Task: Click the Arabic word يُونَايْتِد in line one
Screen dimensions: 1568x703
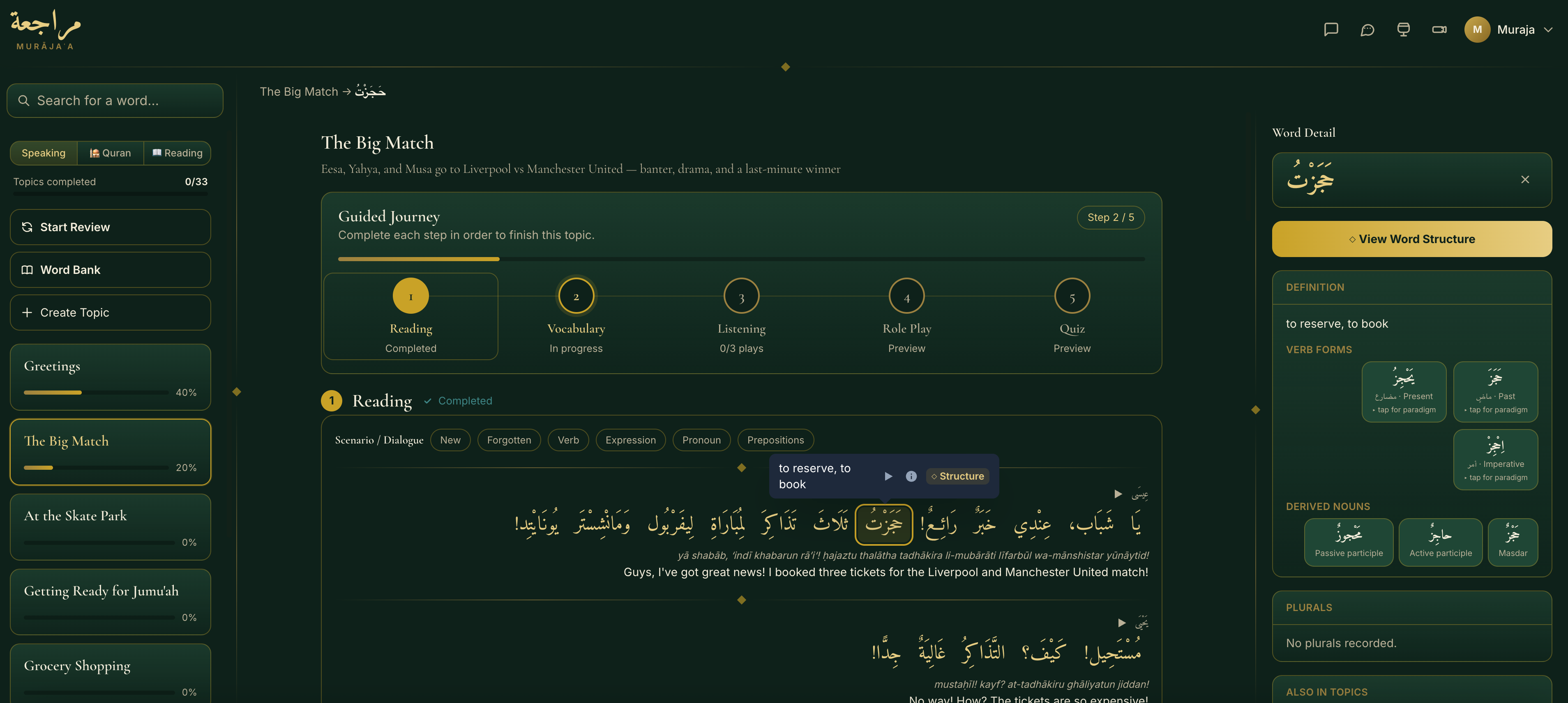Action: (536, 523)
